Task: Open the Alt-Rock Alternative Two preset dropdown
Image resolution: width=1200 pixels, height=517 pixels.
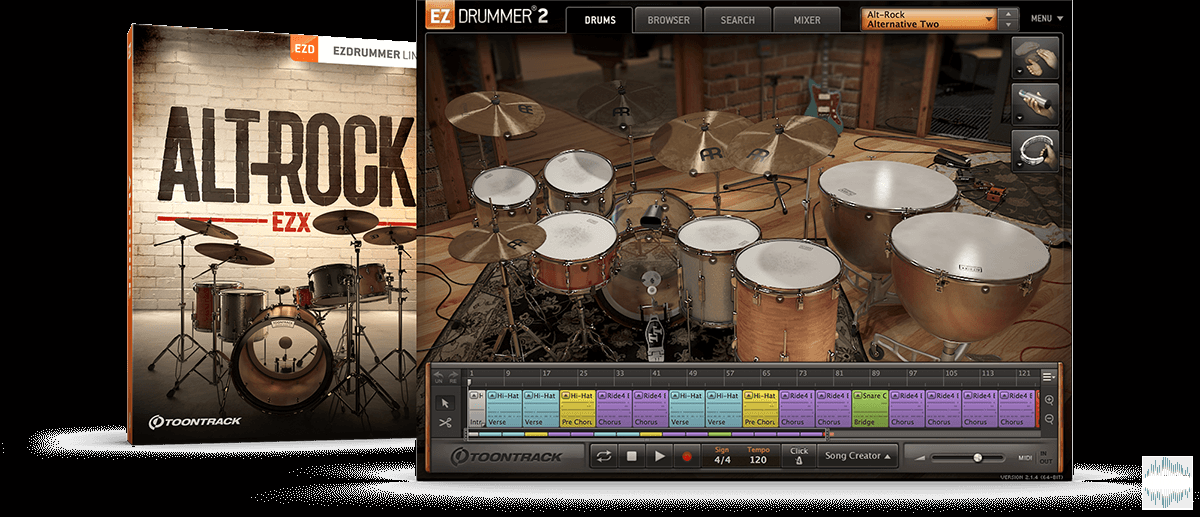Action: pyautogui.click(x=929, y=18)
